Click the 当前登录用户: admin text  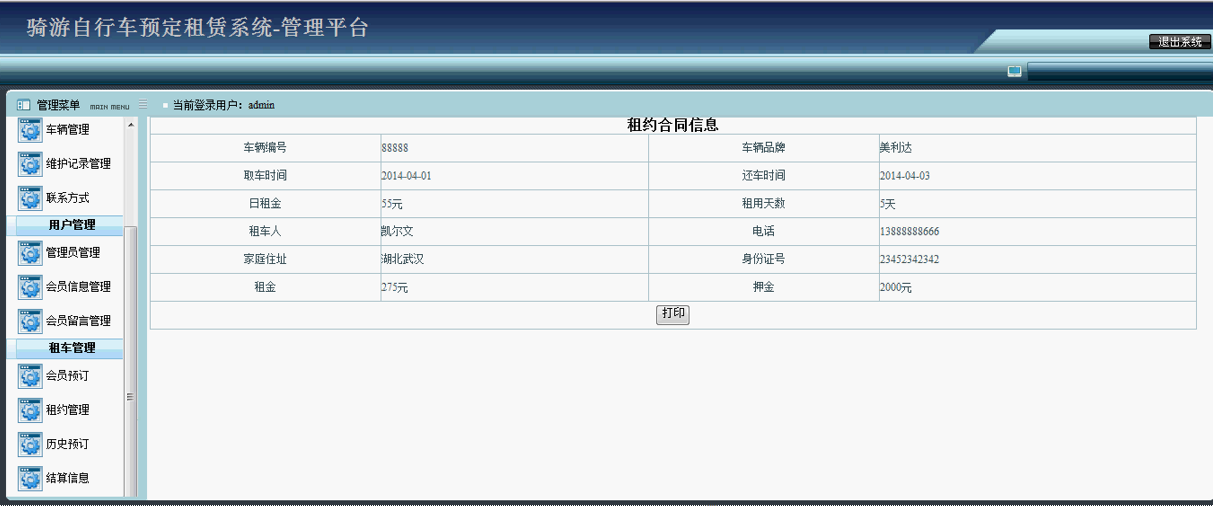click(x=223, y=105)
